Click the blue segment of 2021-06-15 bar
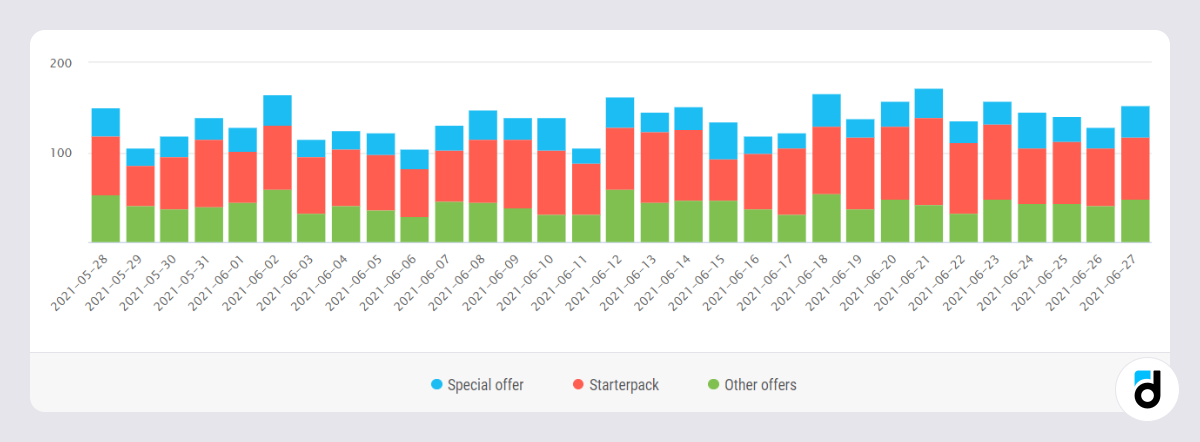 click(723, 141)
